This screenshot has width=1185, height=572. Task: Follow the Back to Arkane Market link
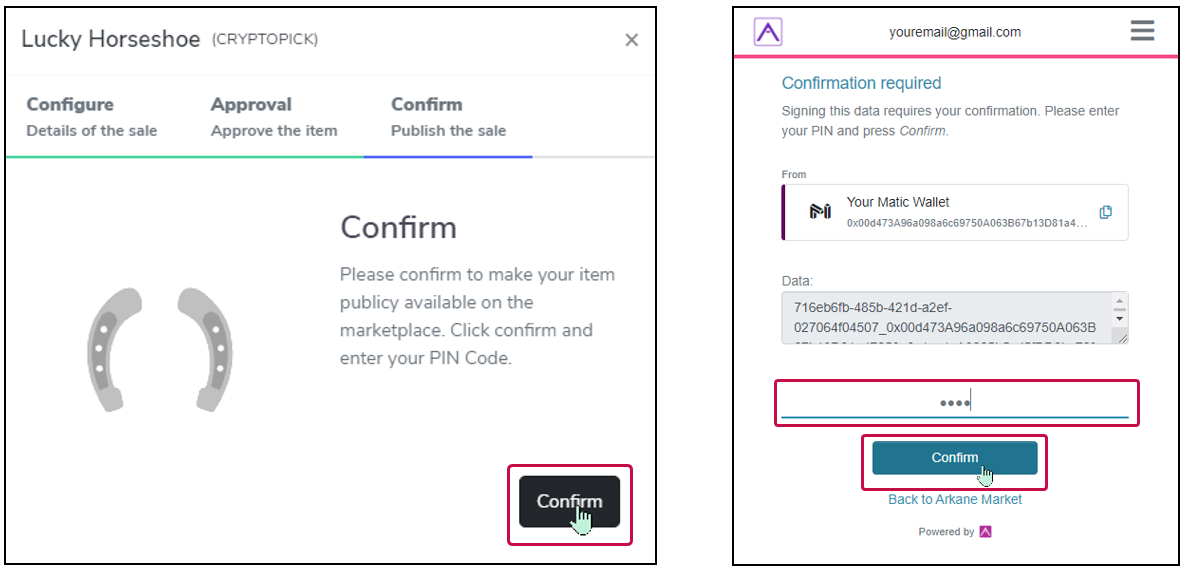[x=954, y=499]
